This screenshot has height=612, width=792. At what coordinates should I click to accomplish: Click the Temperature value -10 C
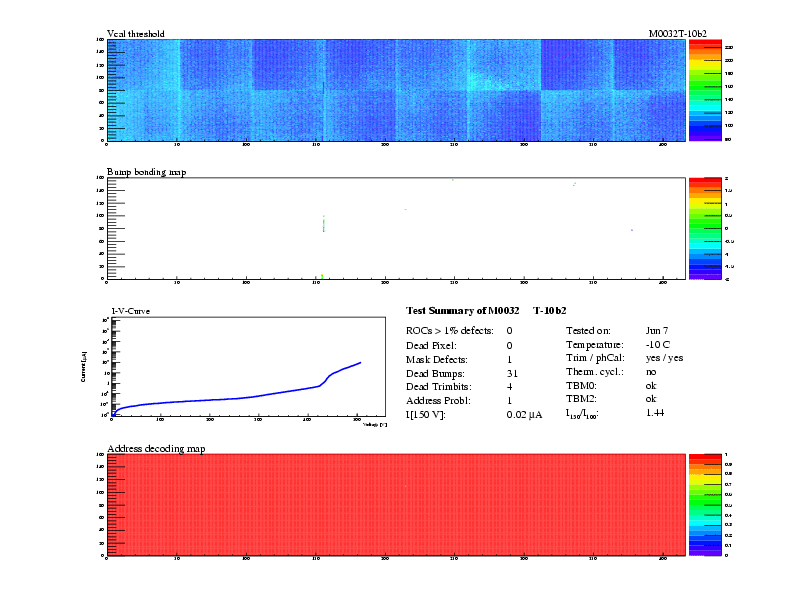pyautogui.click(x=660, y=344)
